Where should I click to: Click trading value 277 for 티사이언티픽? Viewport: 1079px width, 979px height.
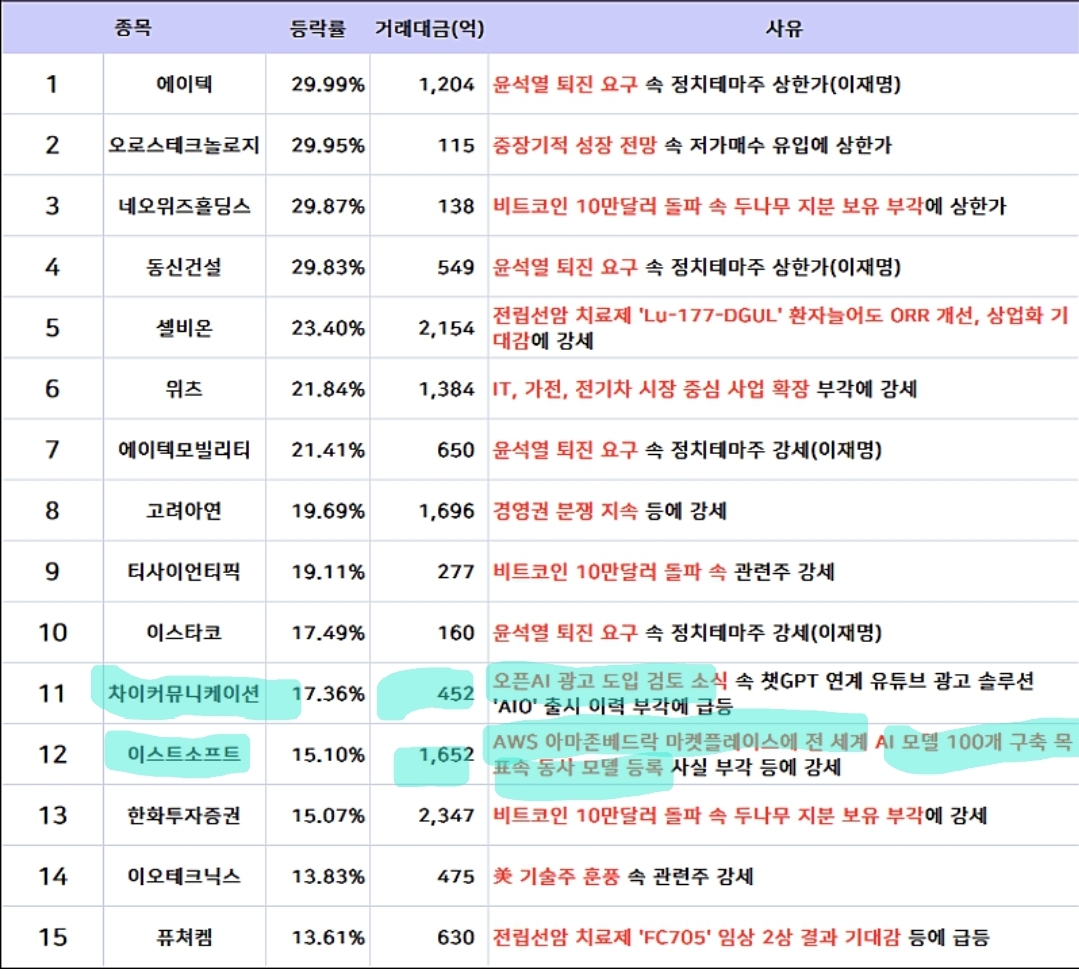point(456,572)
